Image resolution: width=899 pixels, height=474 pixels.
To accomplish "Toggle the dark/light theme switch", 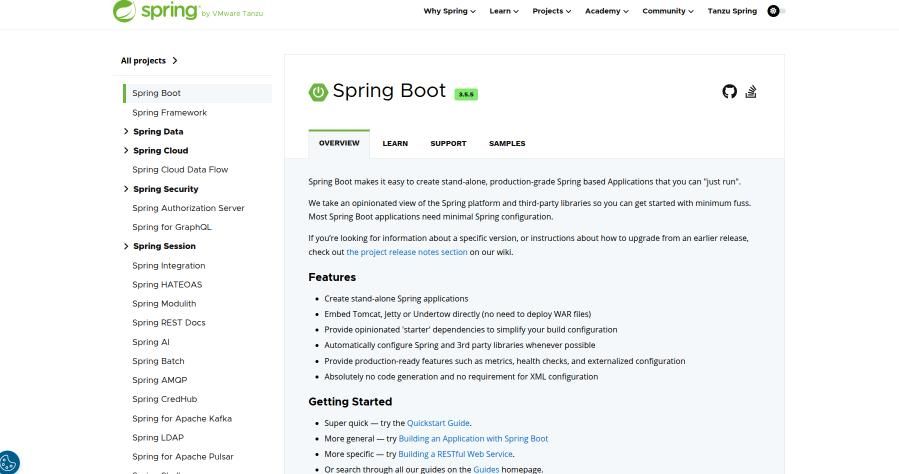I will pos(775,11).
